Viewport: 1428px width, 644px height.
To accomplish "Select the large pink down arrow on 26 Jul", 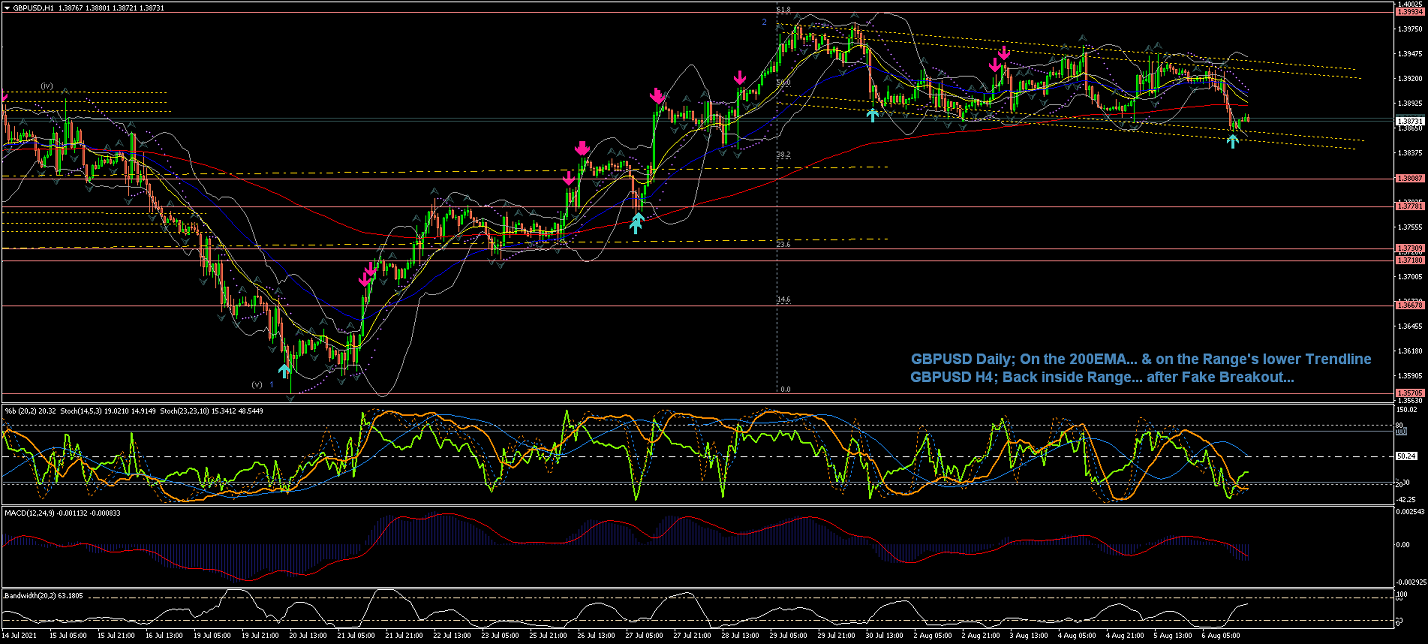I will (x=581, y=149).
